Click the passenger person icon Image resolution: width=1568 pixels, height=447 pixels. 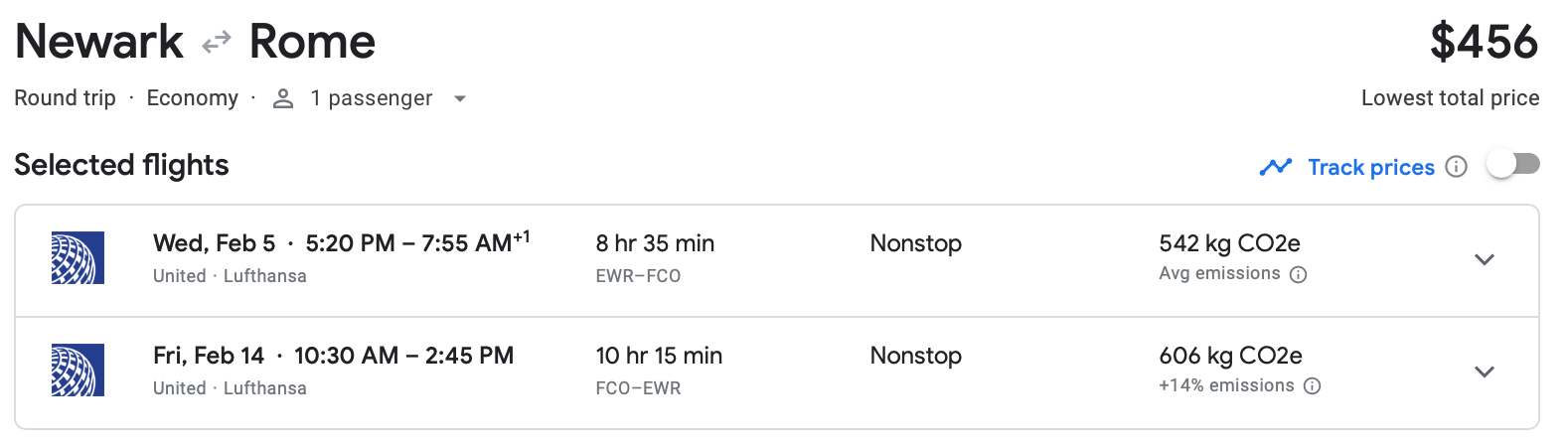pos(283,98)
